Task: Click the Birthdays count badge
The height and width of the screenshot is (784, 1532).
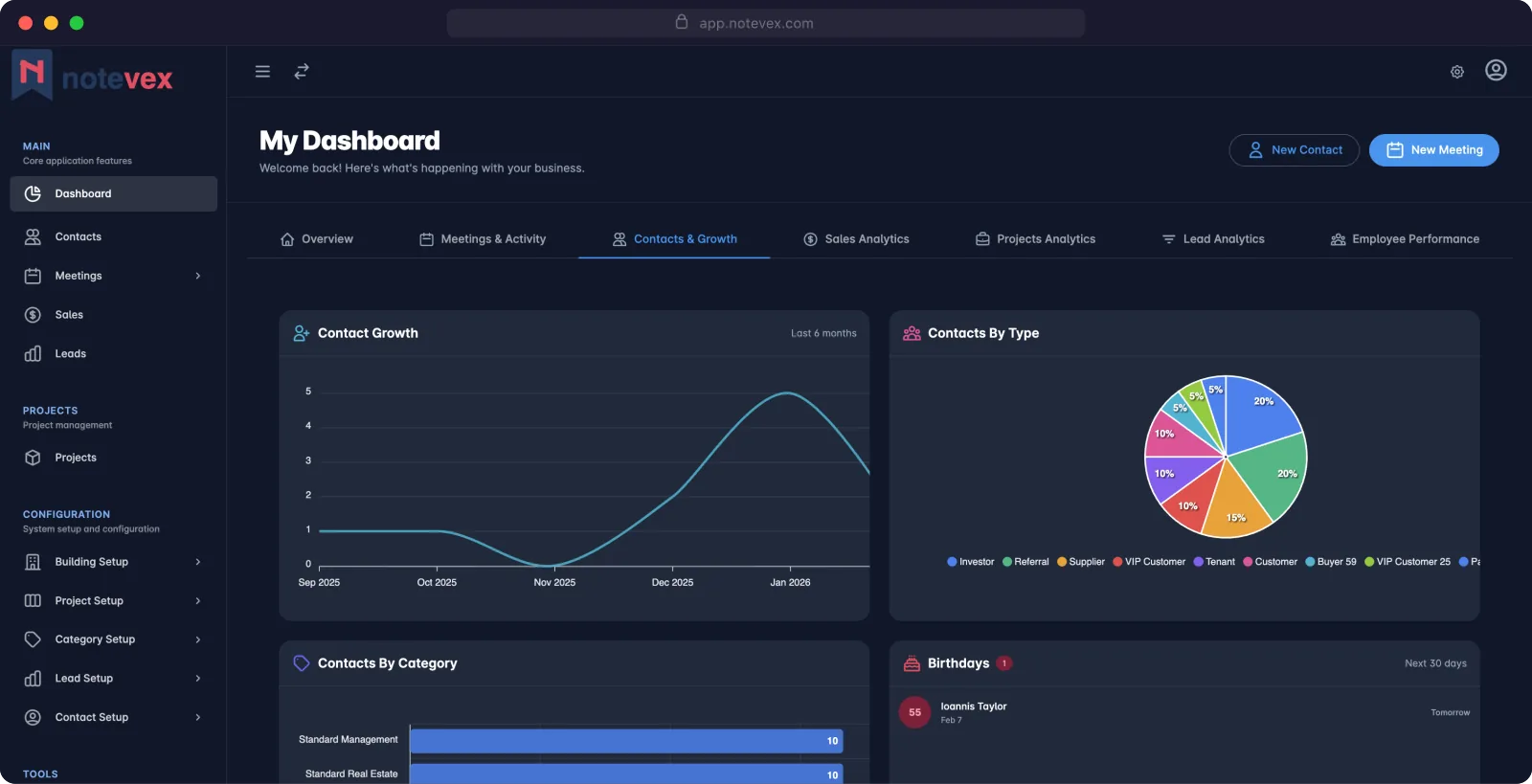Action: pyautogui.click(x=1004, y=663)
